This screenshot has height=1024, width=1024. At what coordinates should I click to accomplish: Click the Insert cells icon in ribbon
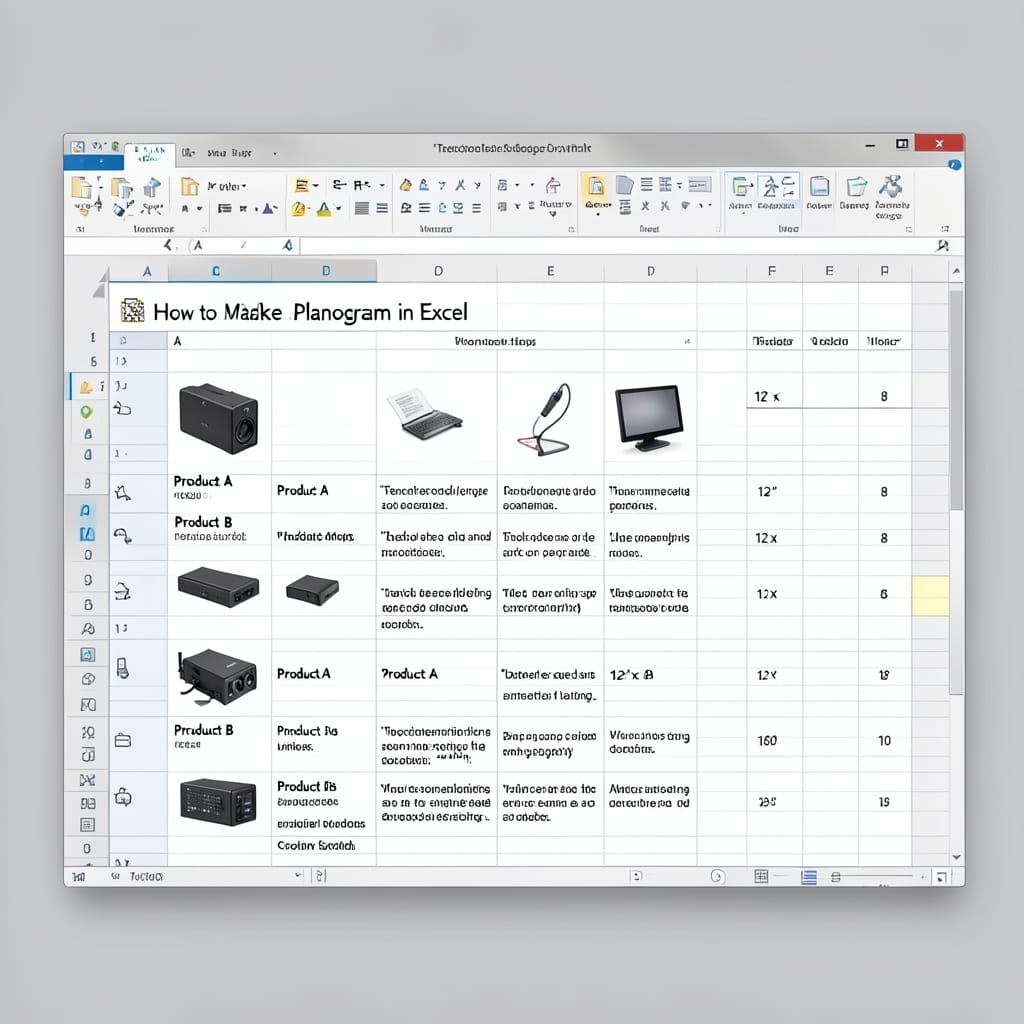(x=741, y=187)
